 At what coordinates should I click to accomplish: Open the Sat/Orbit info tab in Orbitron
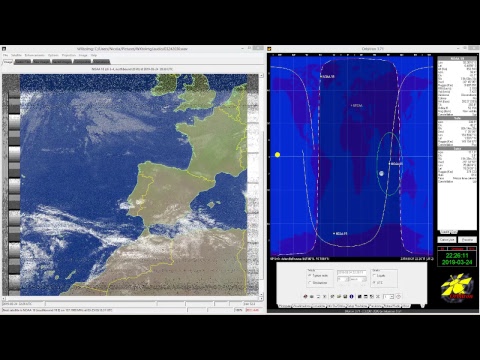tap(336, 306)
